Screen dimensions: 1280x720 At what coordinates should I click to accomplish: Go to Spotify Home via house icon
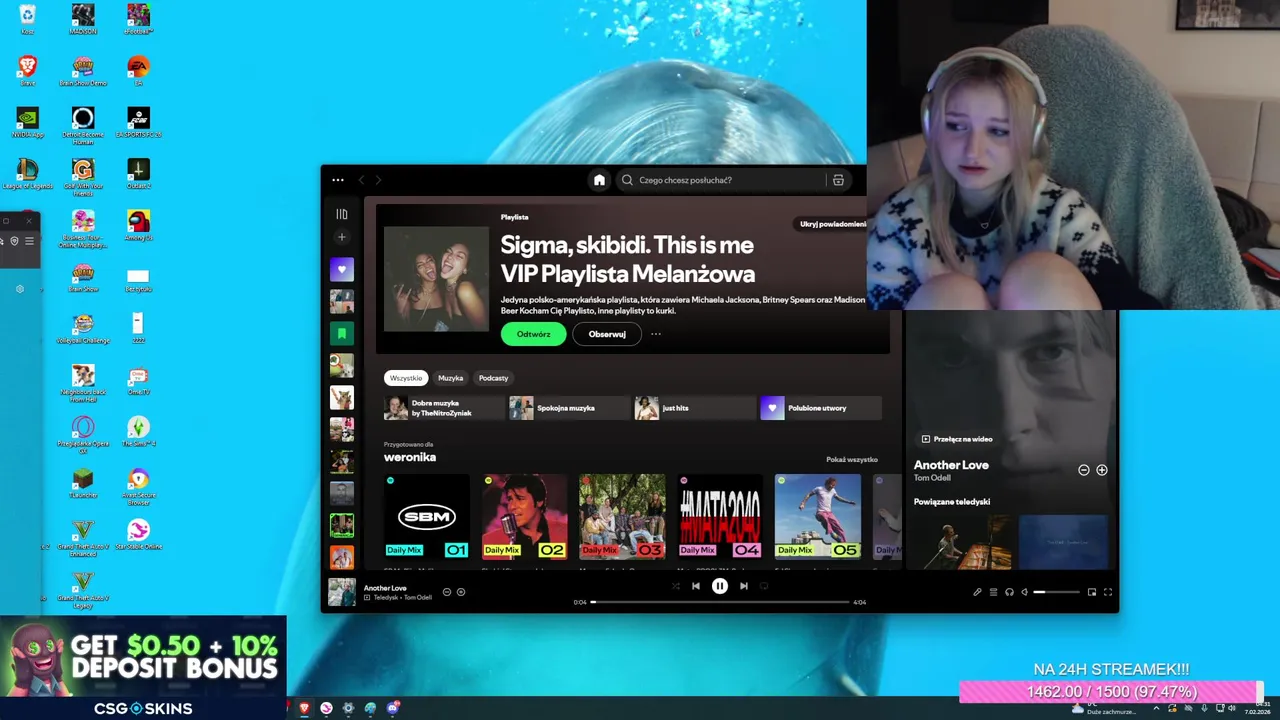coord(599,180)
